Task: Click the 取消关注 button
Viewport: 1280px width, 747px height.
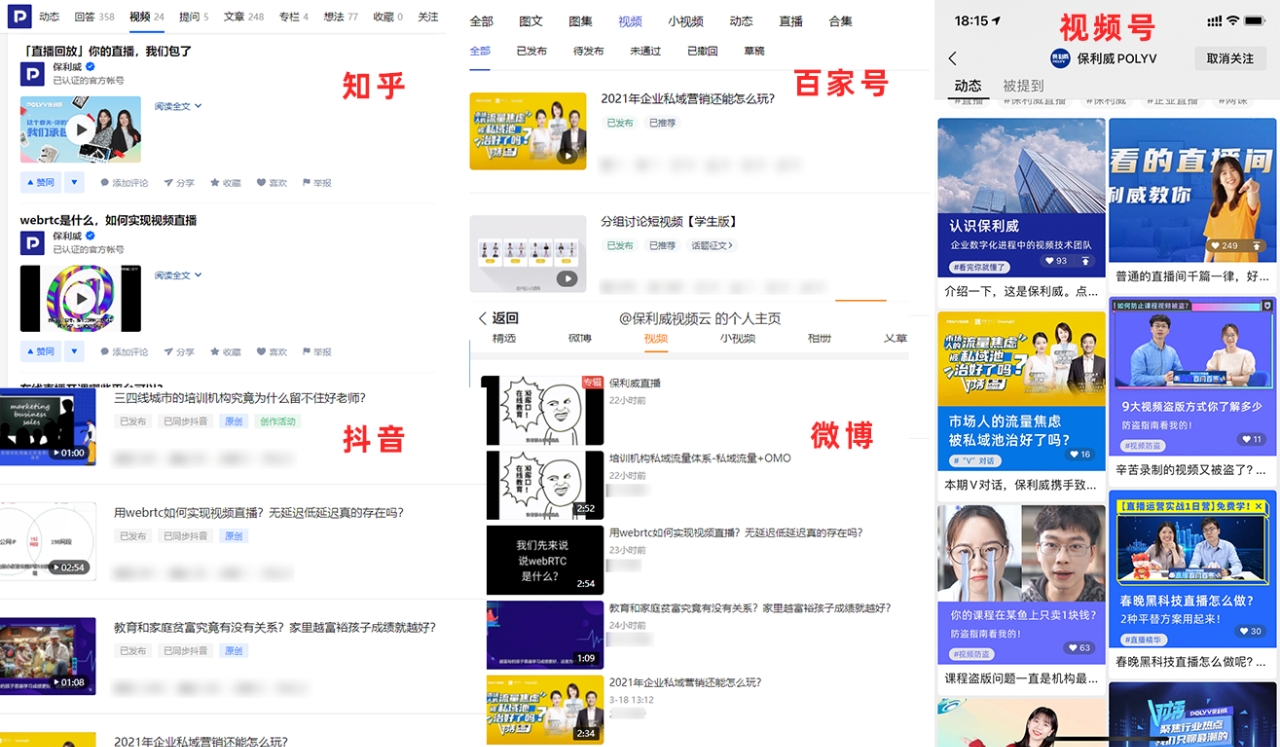Action: [1229, 59]
